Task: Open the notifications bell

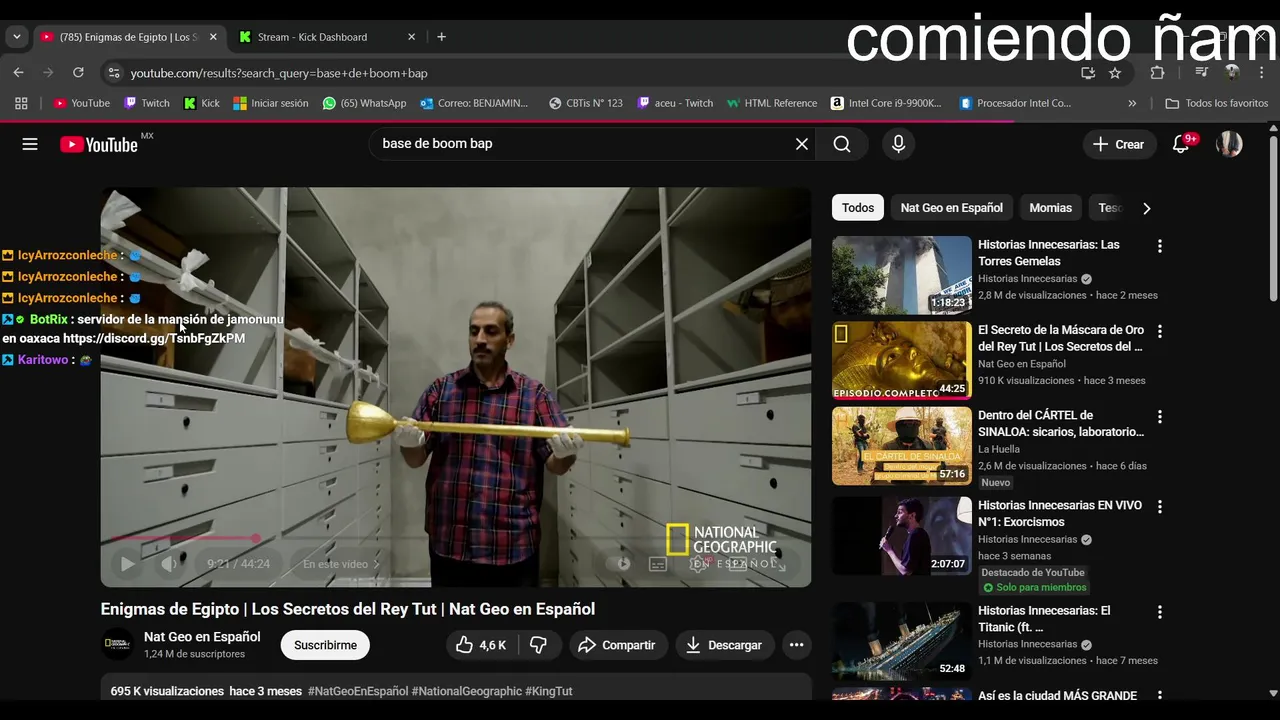Action: click(1181, 144)
